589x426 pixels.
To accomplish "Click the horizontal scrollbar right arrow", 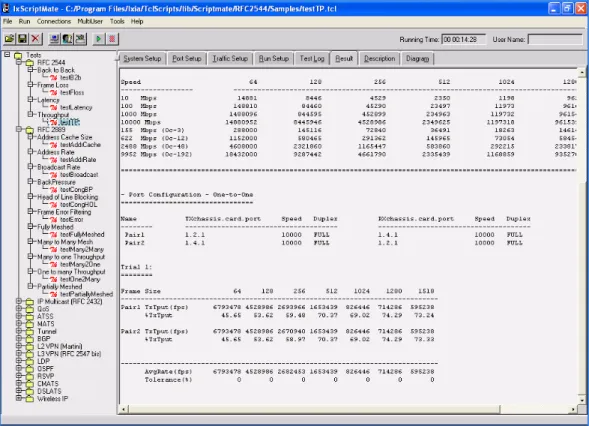I will (572, 409).
